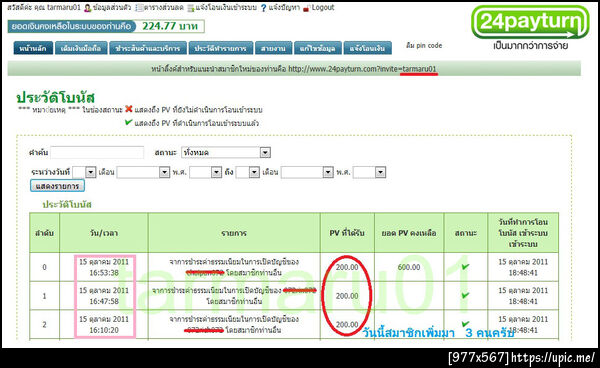Image resolution: width=600 pixels, height=368 pixels.
Task: Click the green check status in row 0
Action: 465,266
